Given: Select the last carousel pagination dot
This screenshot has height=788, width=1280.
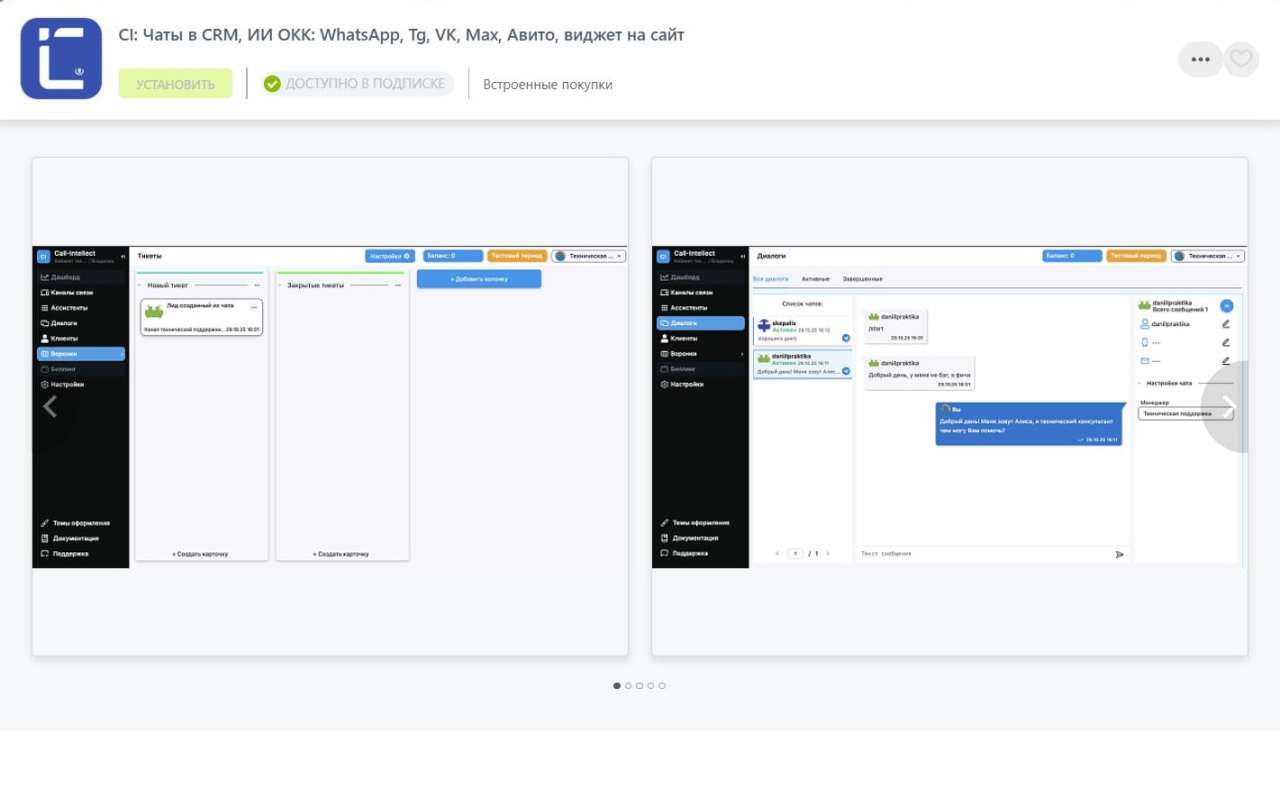Looking at the screenshot, I should 662,686.
